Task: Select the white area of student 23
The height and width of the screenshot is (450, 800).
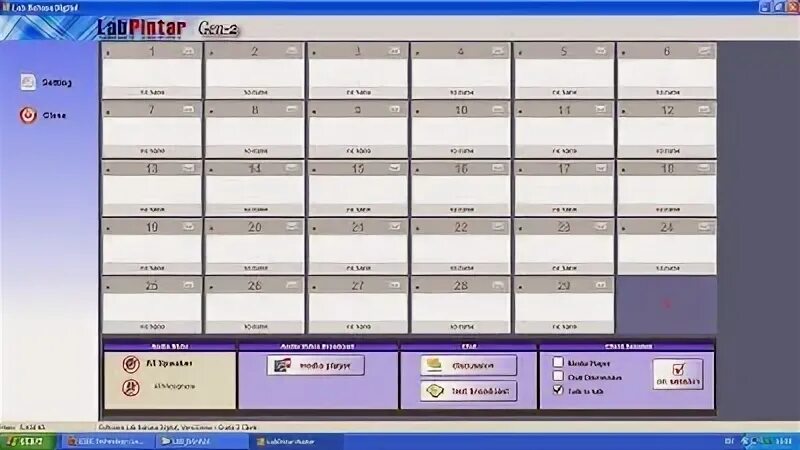Action: (564, 249)
